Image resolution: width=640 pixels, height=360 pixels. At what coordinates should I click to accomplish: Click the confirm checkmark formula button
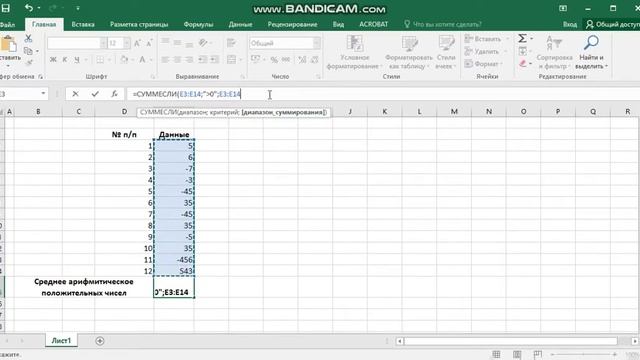(x=95, y=94)
